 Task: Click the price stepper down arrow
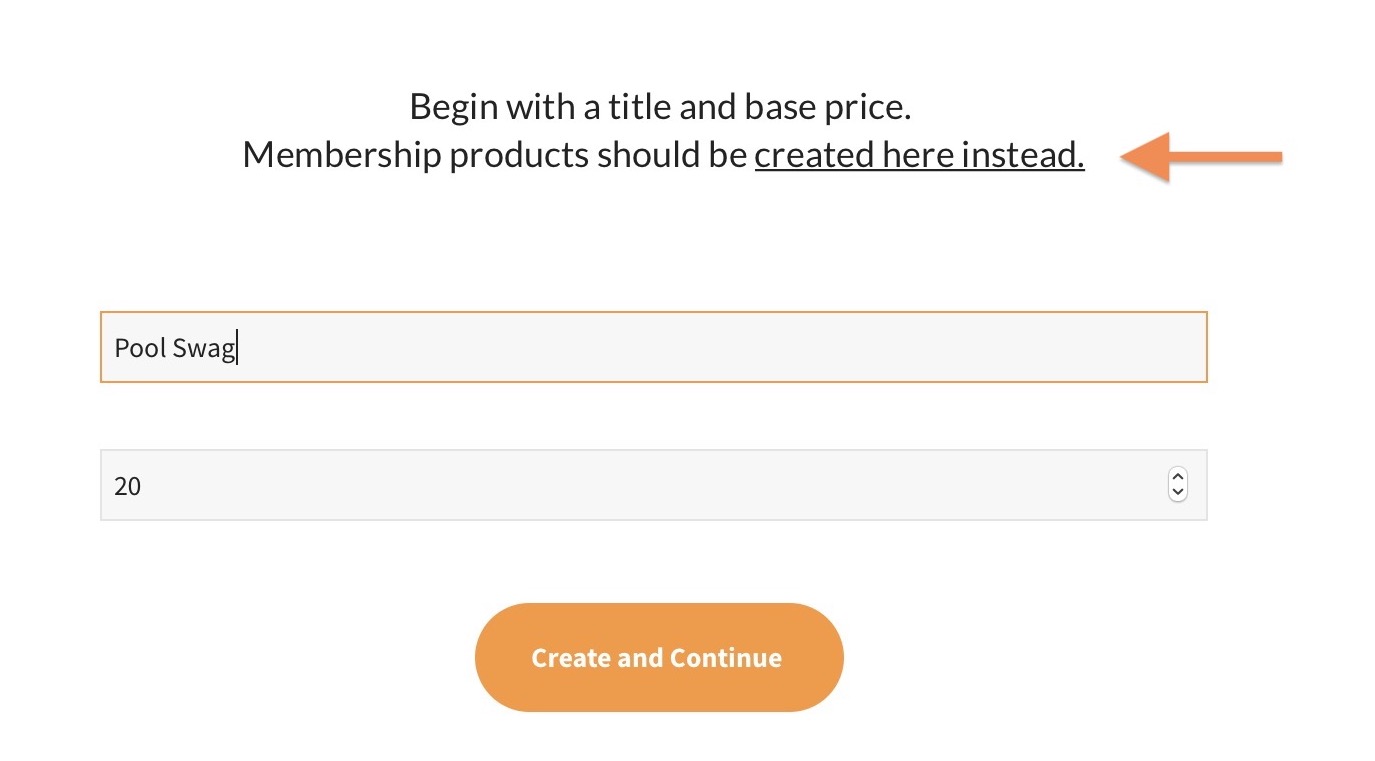(x=1178, y=492)
